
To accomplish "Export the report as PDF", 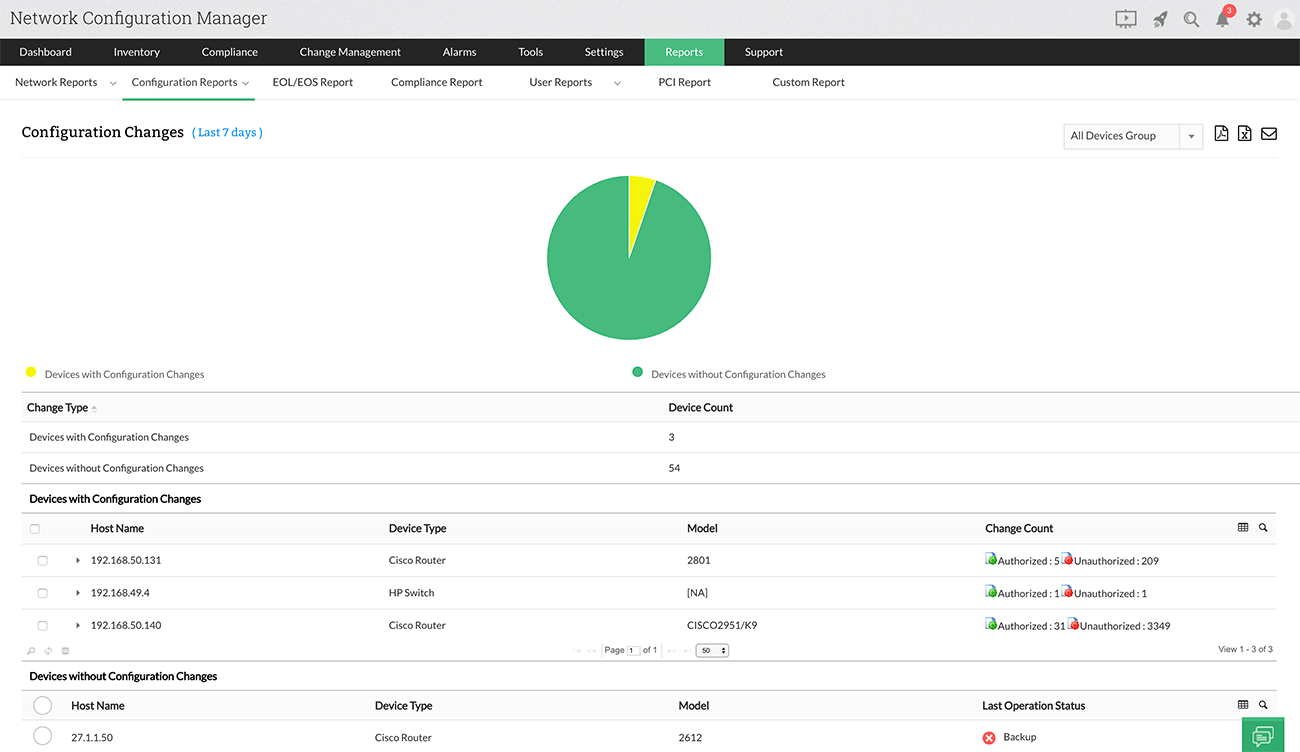I will (x=1221, y=132).
